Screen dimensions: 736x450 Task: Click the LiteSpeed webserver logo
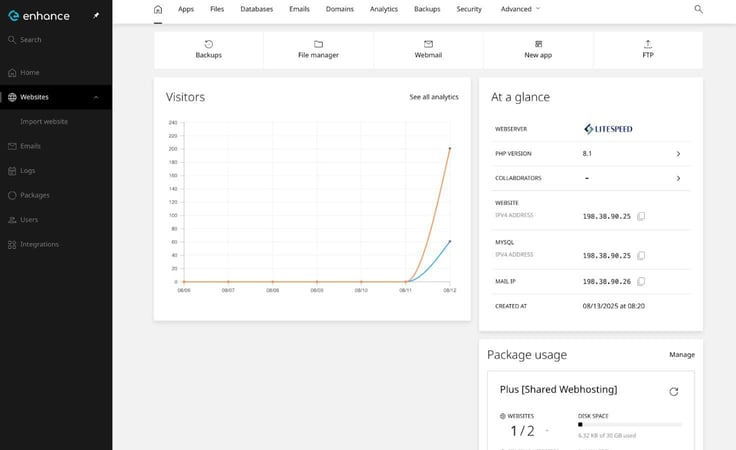[608, 129]
